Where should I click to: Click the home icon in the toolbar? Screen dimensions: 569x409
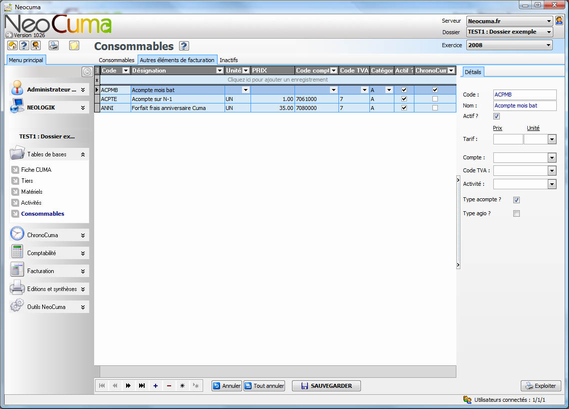[x=12, y=45]
